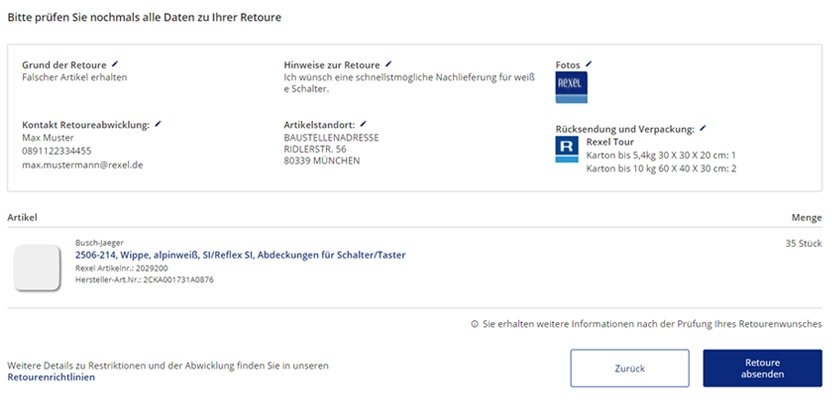Click Hersteller-Art.Nr. 2CKA001731A0876
This screenshot has width=832, height=420.
click(x=144, y=279)
